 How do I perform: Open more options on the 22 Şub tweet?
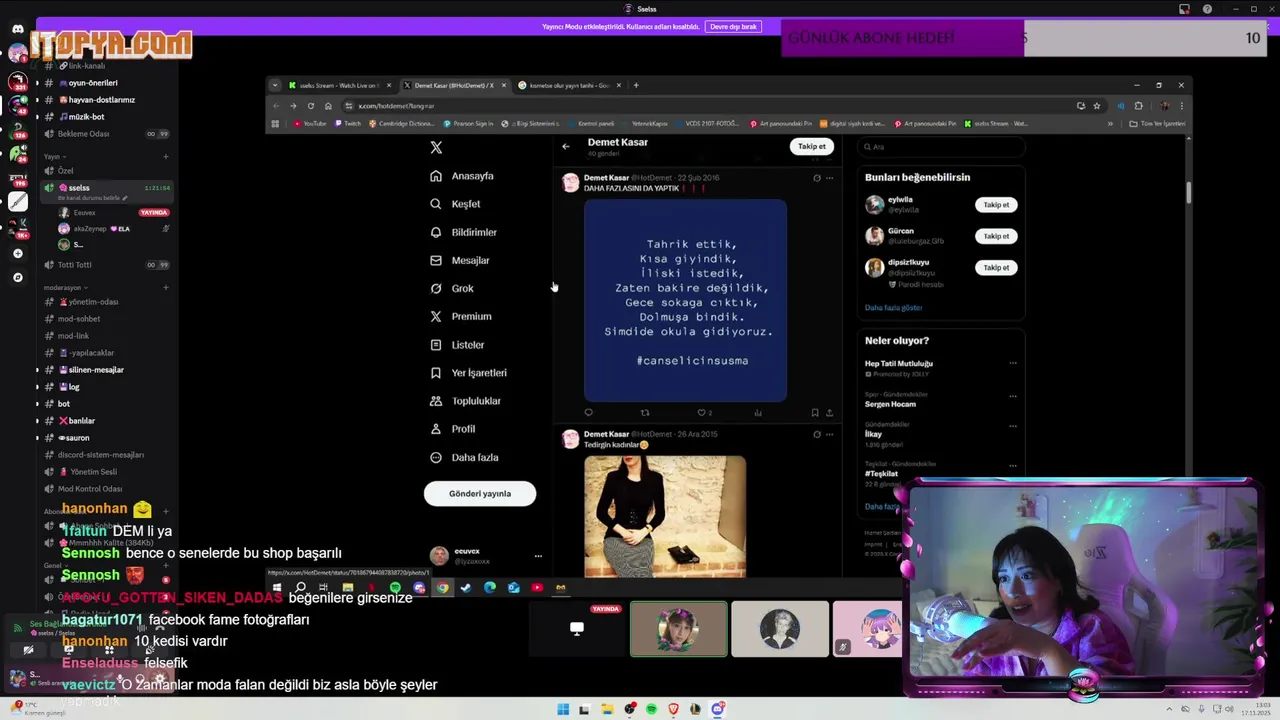coord(829,178)
